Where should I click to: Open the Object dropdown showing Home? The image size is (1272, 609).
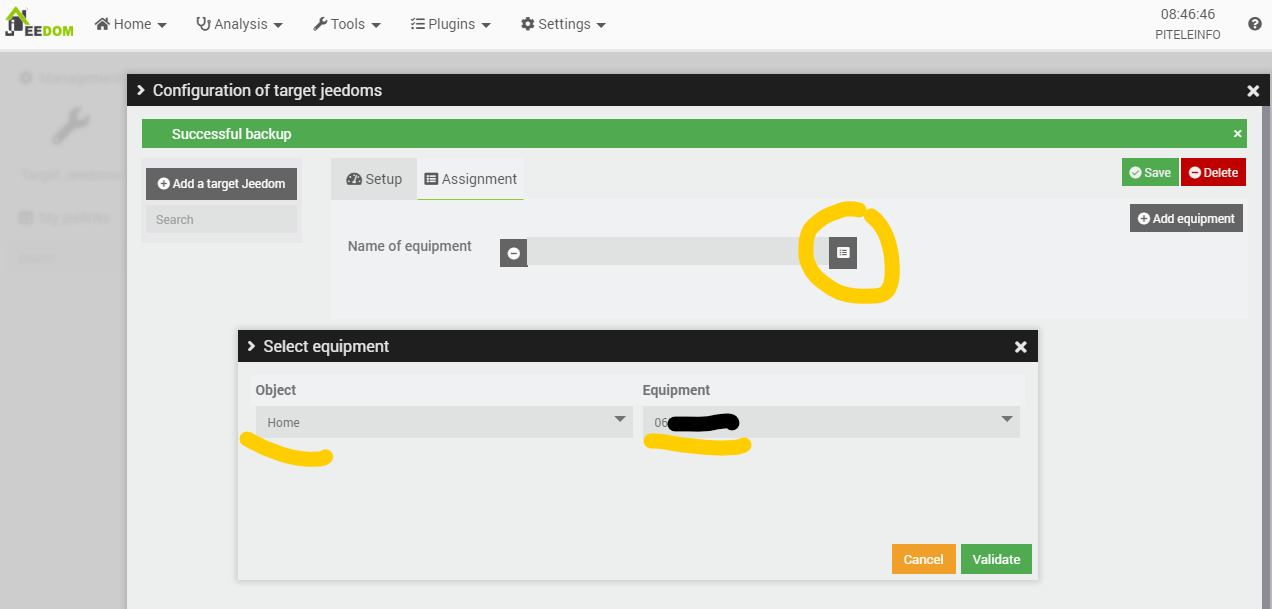pyautogui.click(x=444, y=422)
